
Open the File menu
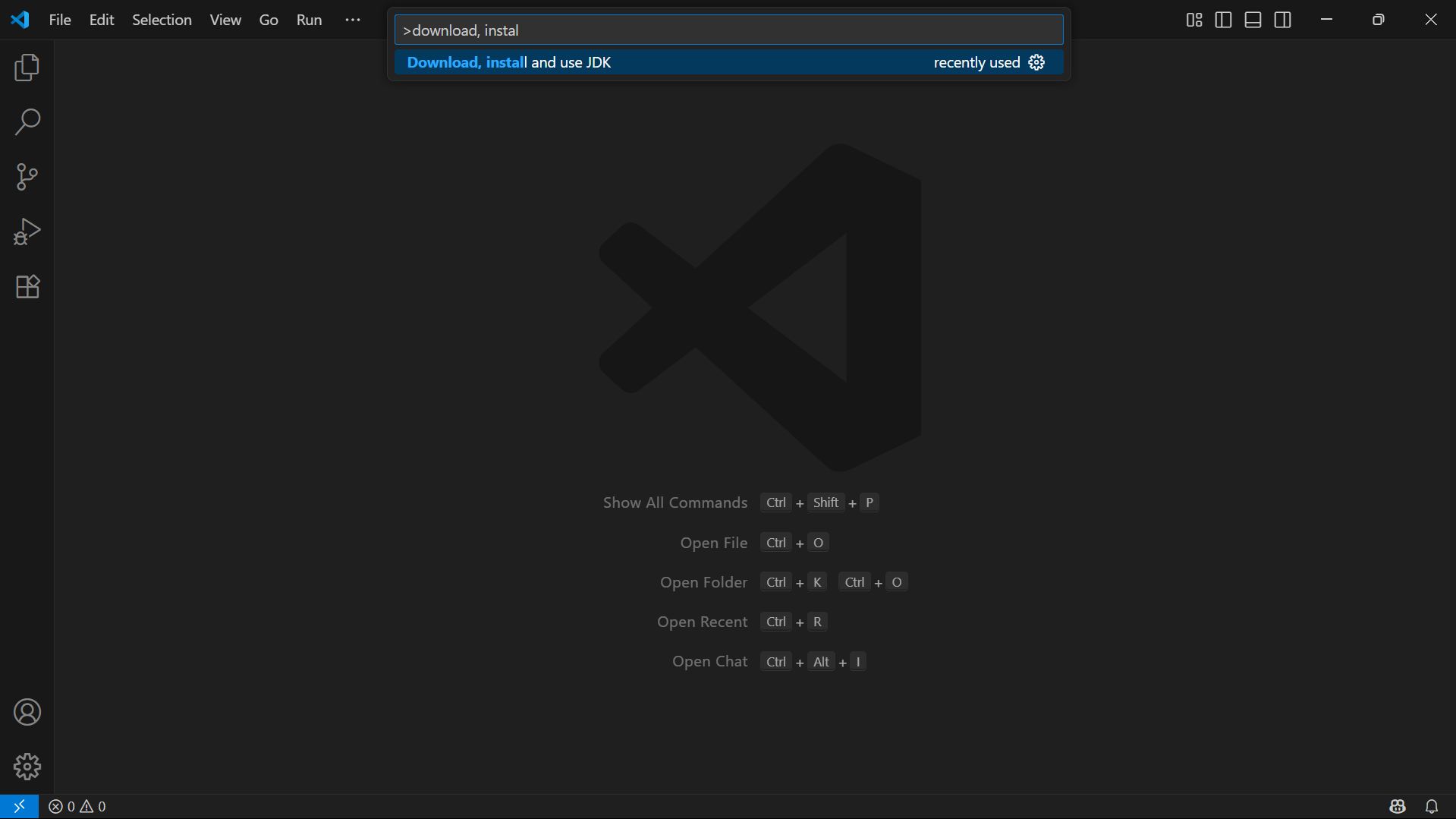60,20
